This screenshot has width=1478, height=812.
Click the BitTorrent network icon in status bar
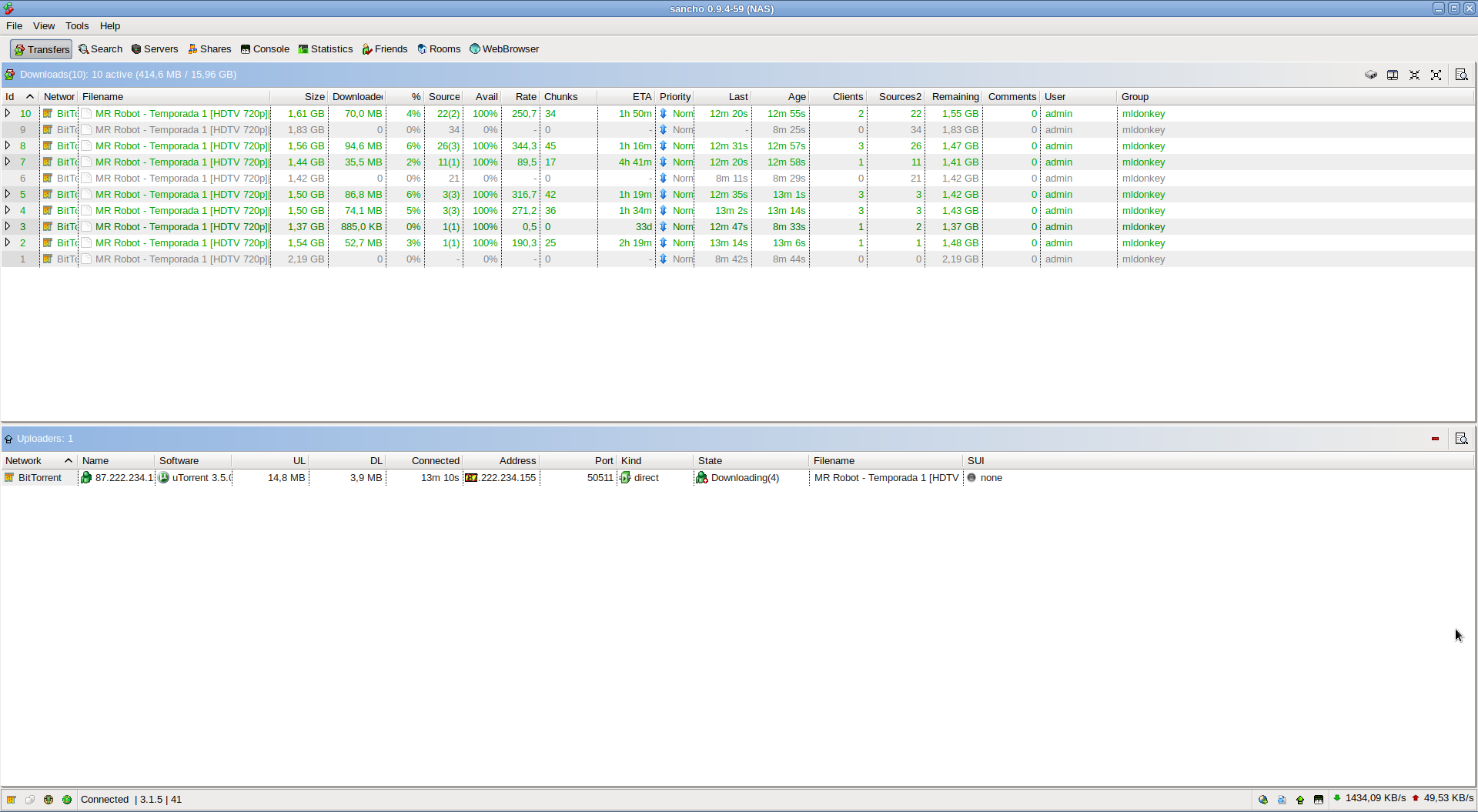(12, 800)
